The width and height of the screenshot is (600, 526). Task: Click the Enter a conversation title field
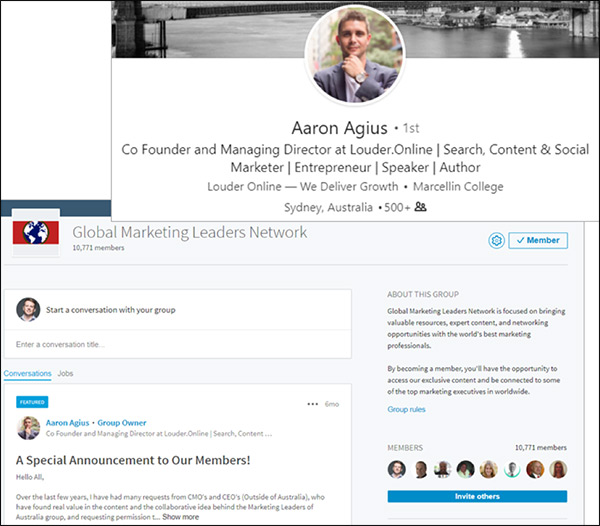tap(178, 344)
